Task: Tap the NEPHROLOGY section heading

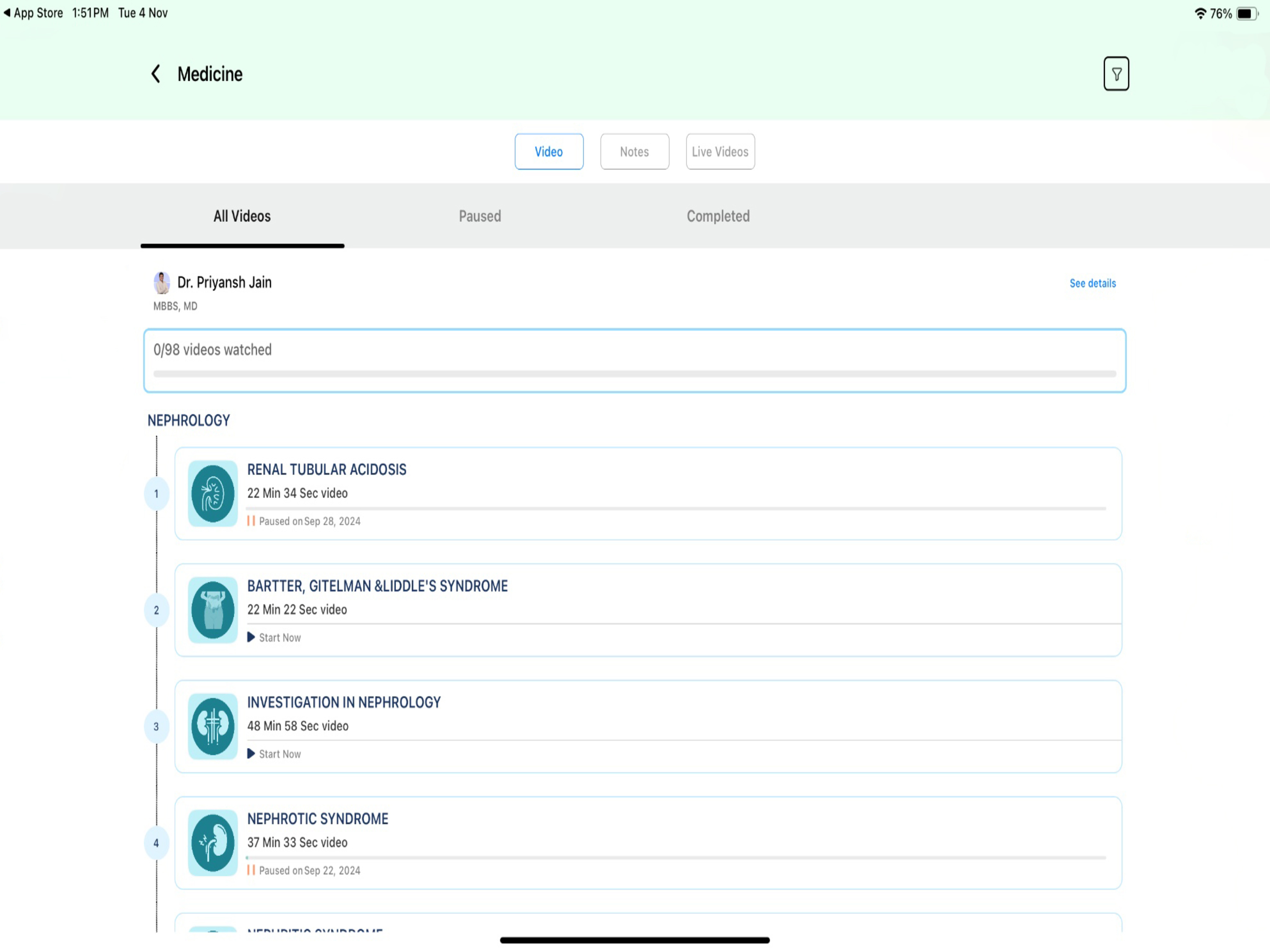Action: tap(189, 421)
